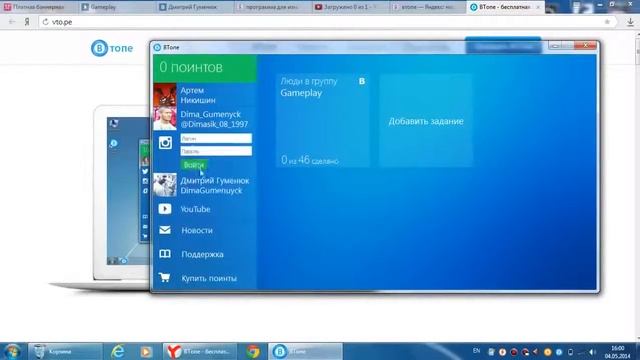This screenshot has width=640, height=360.
Task: Open browser downloads arrow icon
Action: pos(630,22)
